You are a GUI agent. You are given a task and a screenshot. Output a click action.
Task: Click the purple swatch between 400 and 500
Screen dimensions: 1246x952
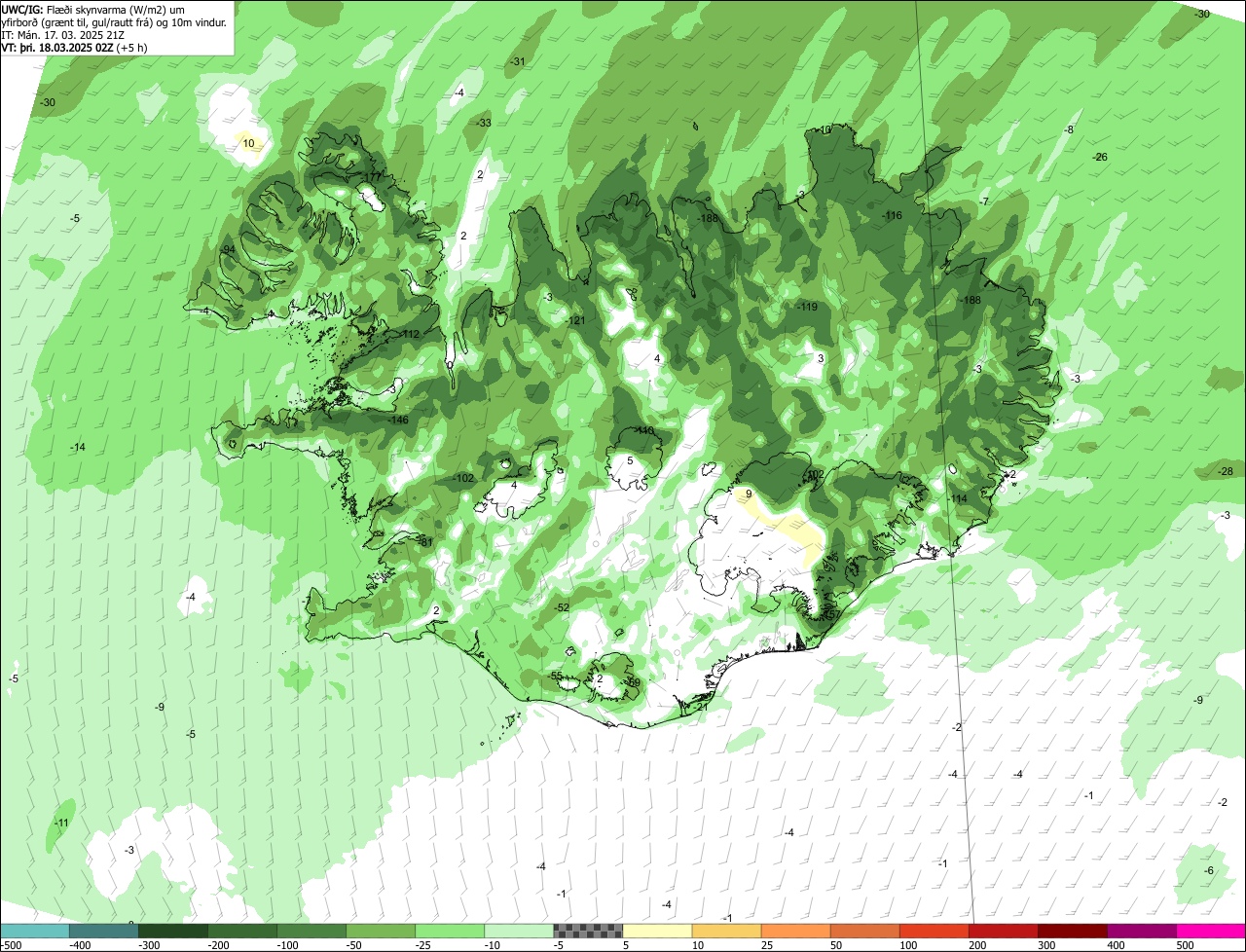pos(1141,932)
